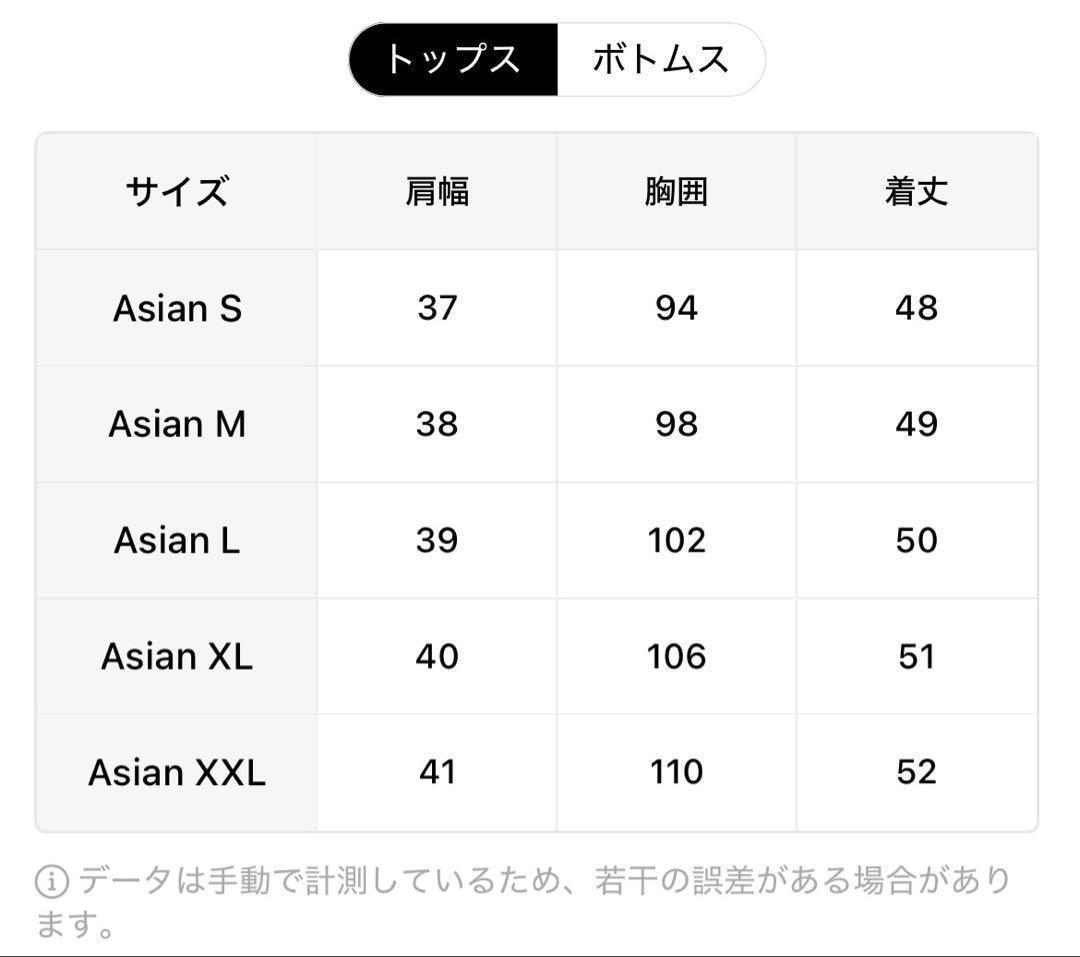Screen dimensions: 1080x957
Task: Select the 胸囲 column header
Action: [x=676, y=191]
